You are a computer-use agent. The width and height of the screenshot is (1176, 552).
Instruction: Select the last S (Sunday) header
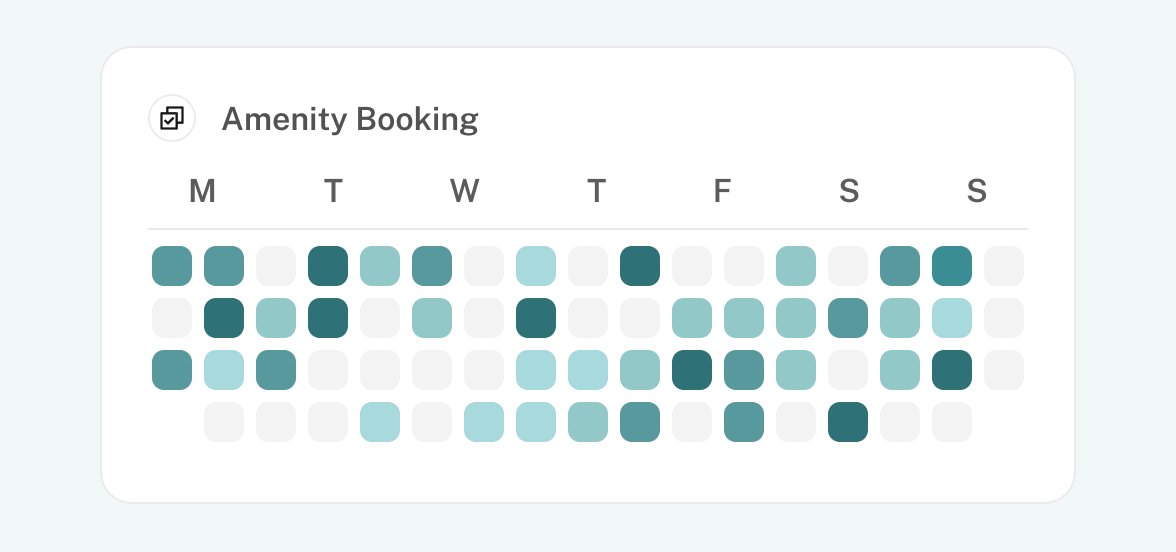click(976, 191)
